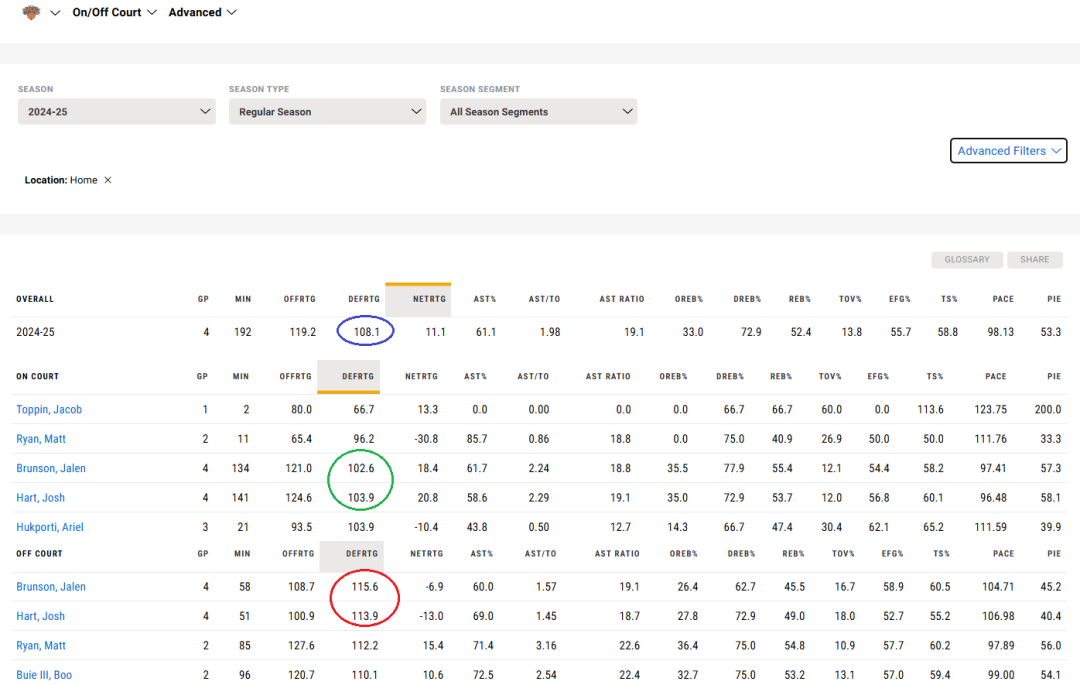Open Josh Hart's link in On Court table

41,498
